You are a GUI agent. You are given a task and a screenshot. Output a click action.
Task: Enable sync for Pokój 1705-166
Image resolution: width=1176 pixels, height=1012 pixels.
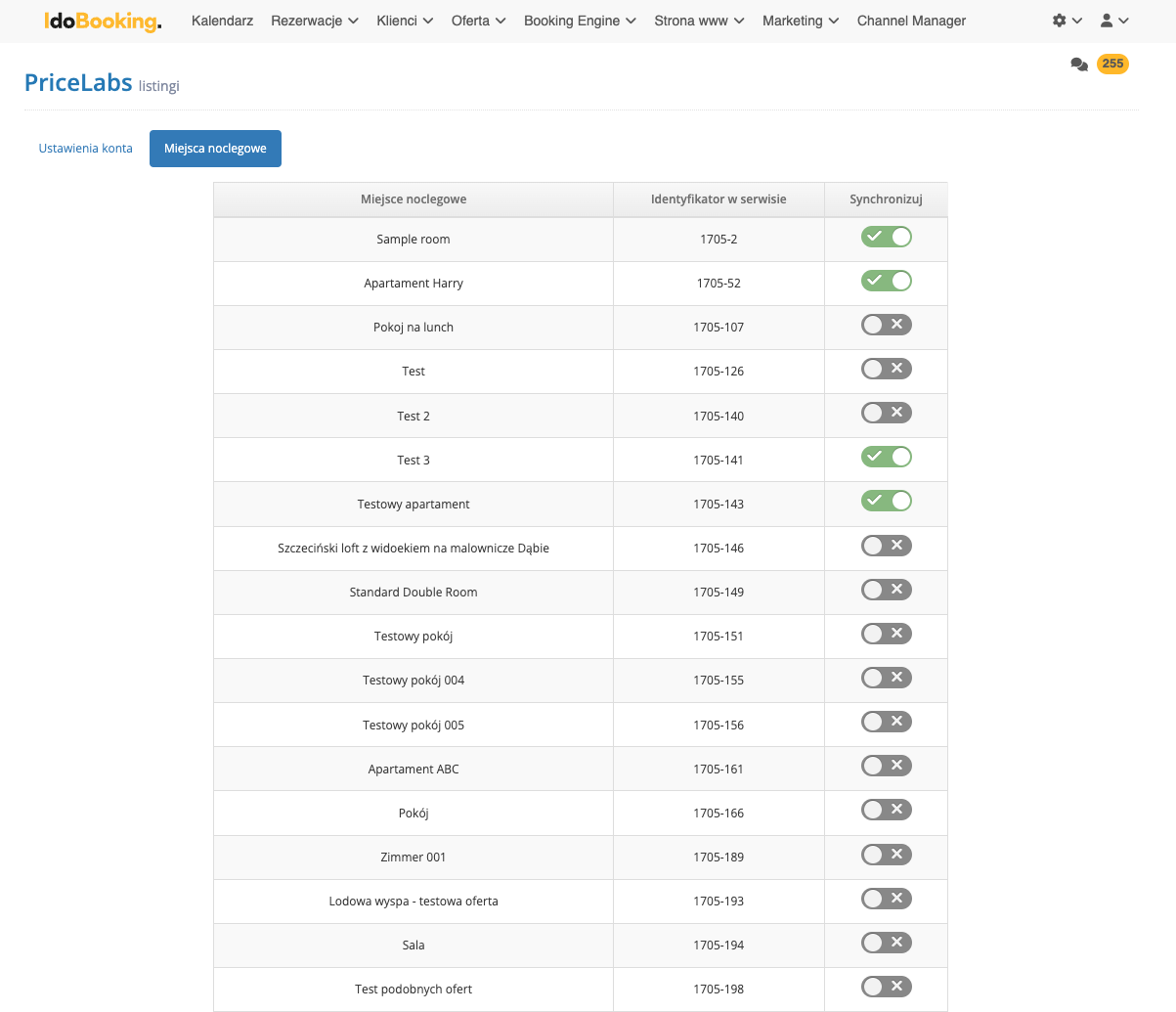pos(886,810)
